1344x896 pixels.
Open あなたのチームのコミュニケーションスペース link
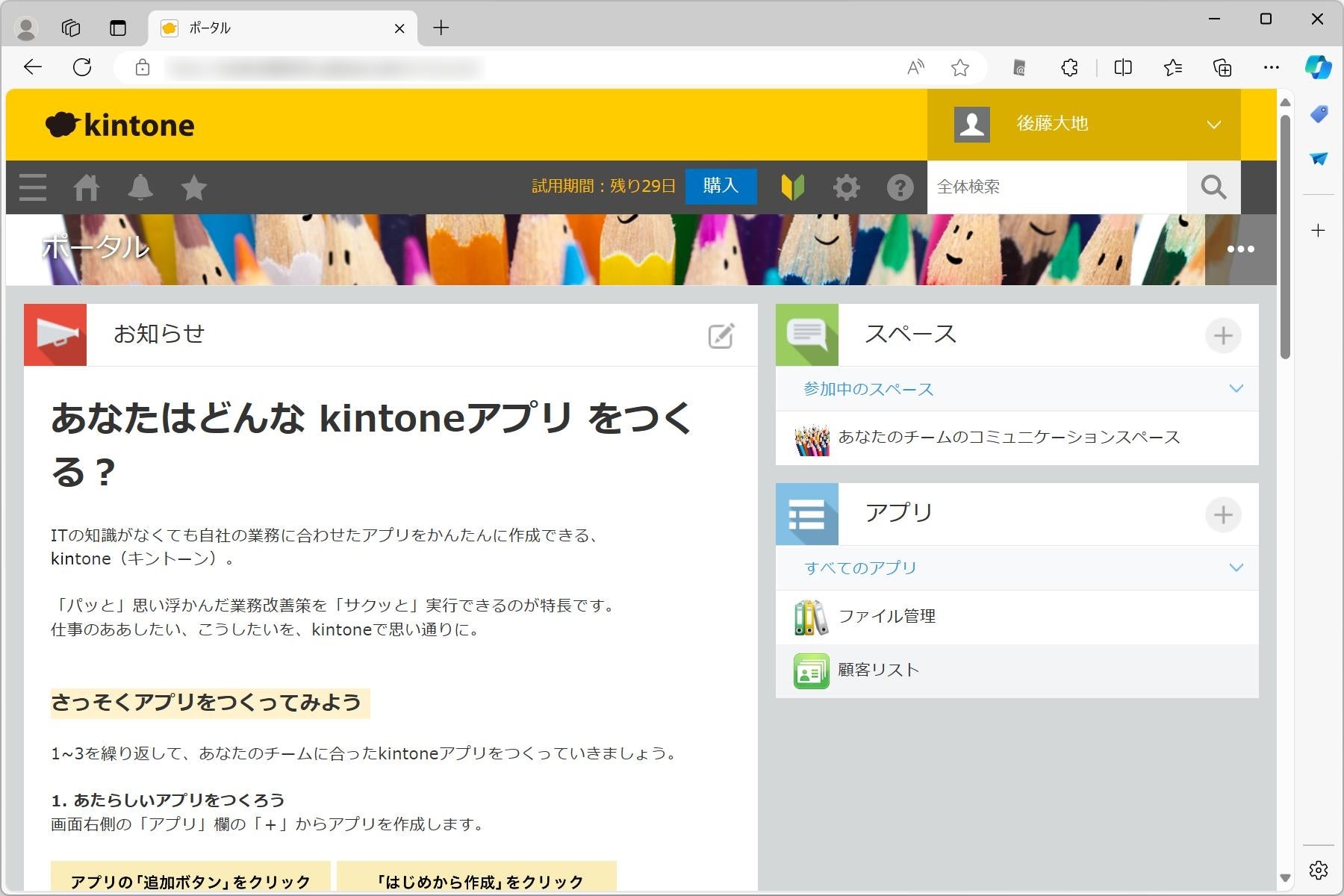(x=1009, y=438)
